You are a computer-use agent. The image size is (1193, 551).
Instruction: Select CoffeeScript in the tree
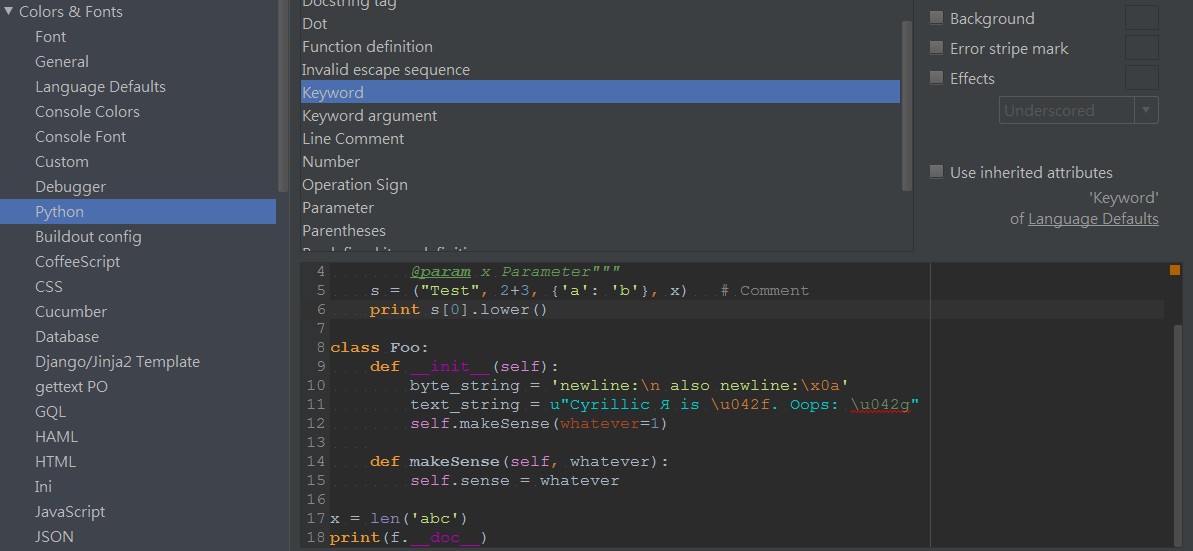(78, 262)
